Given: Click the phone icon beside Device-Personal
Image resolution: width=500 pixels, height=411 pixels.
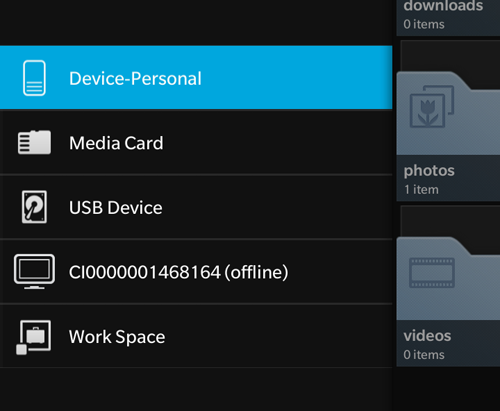Looking at the screenshot, I should [34, 78].
